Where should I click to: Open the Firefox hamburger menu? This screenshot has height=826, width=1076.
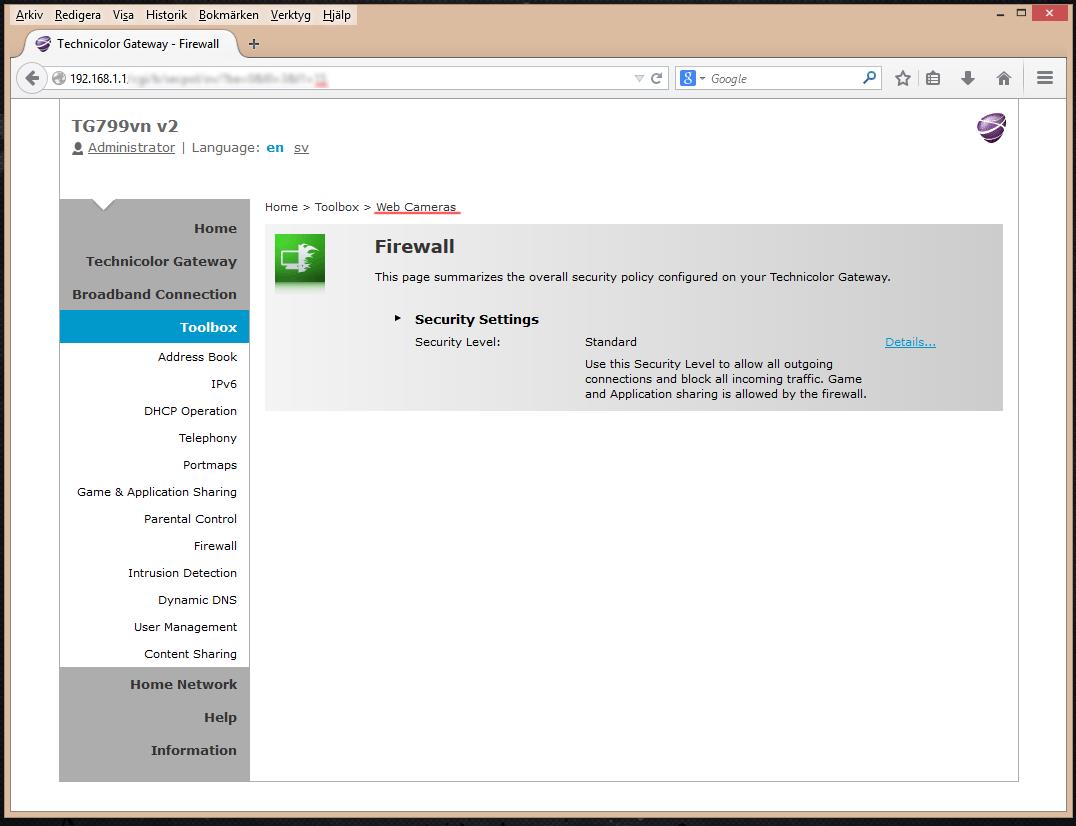[1044, 78]
